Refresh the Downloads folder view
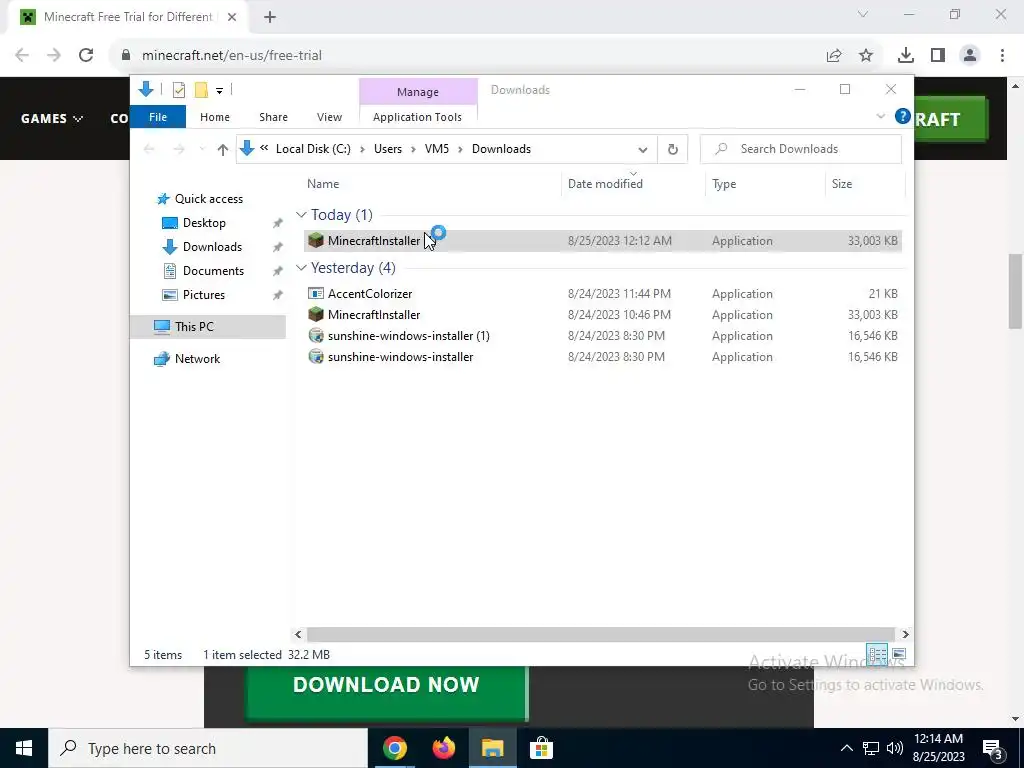1024x768 pixels. (673, 150)
